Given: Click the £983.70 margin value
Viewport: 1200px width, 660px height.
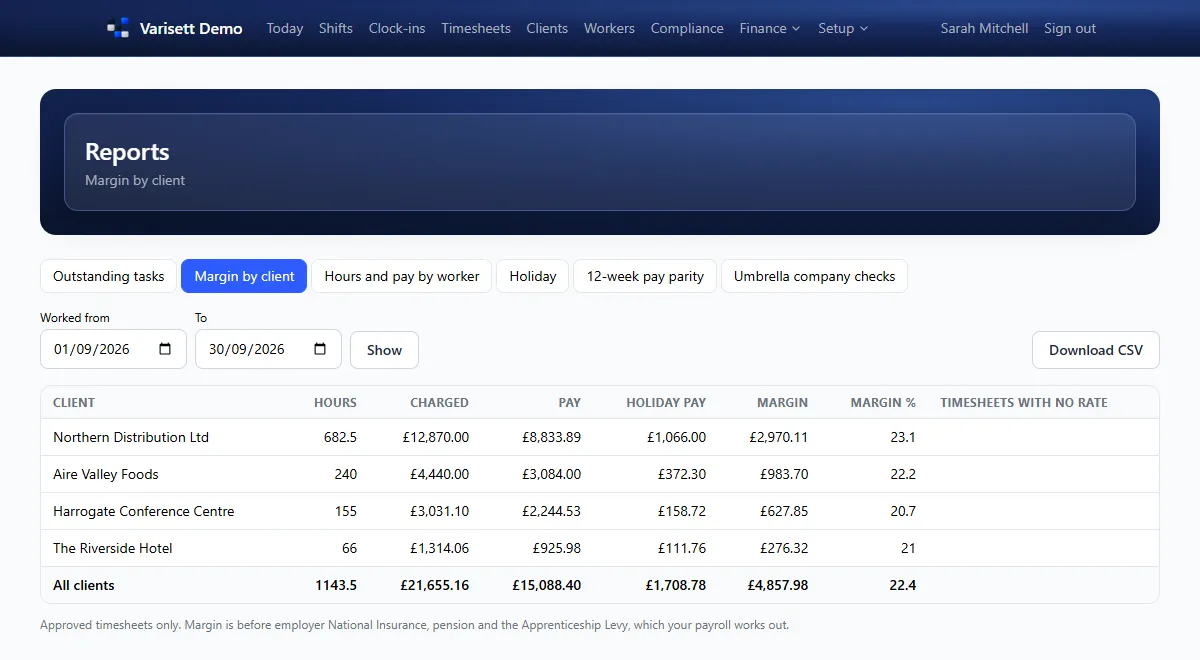Looking at the screenshot, I should click(x=784, y=474).
